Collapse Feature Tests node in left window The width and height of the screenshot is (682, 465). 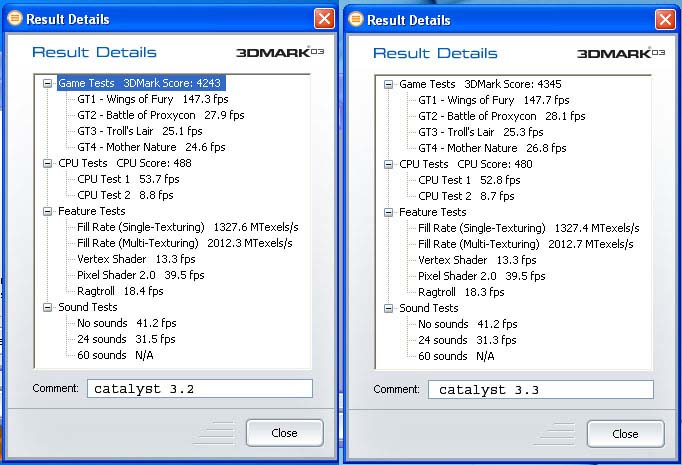tap(47, 211)
